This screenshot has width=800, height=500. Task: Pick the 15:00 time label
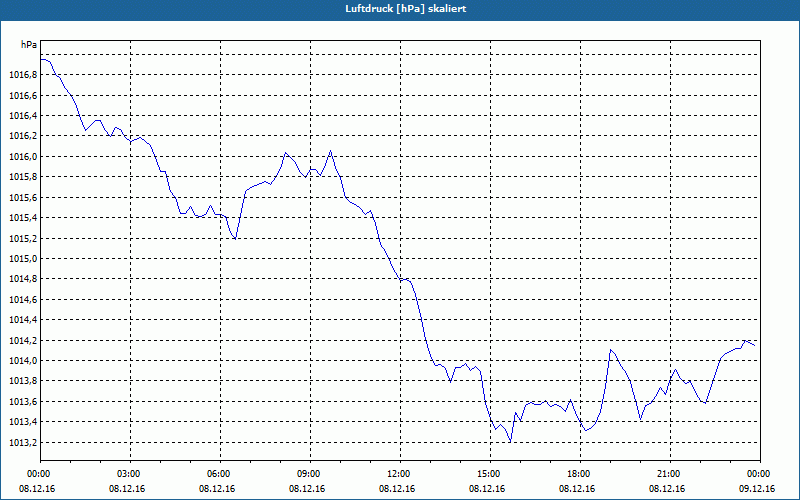coord(487,474)
